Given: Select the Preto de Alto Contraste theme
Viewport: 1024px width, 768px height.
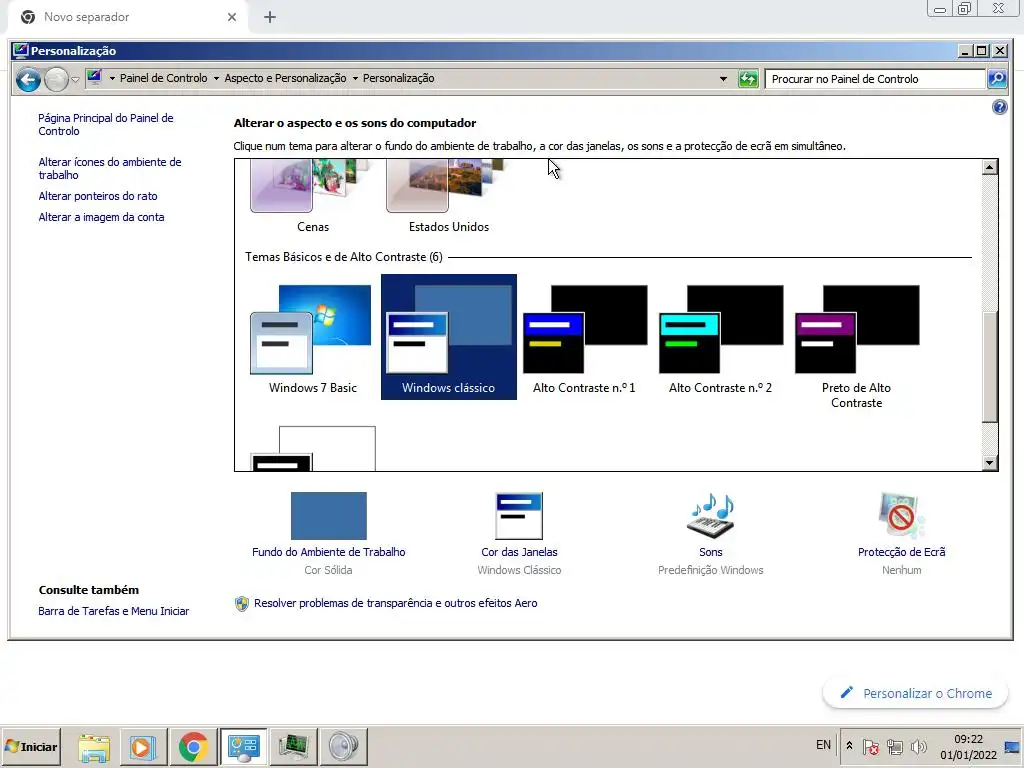Looking at the screenshot, I should coord(856,346).
